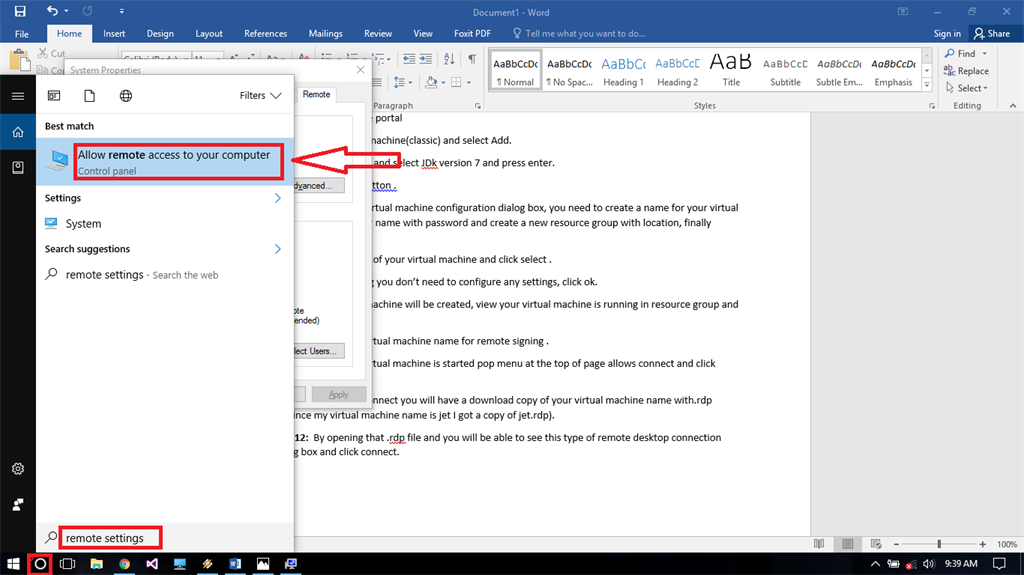Image resolution: width=1024 pixels, height=575 pixels.
Task: Collapse the Word ribbon
Action: [x=1012, y=105]
